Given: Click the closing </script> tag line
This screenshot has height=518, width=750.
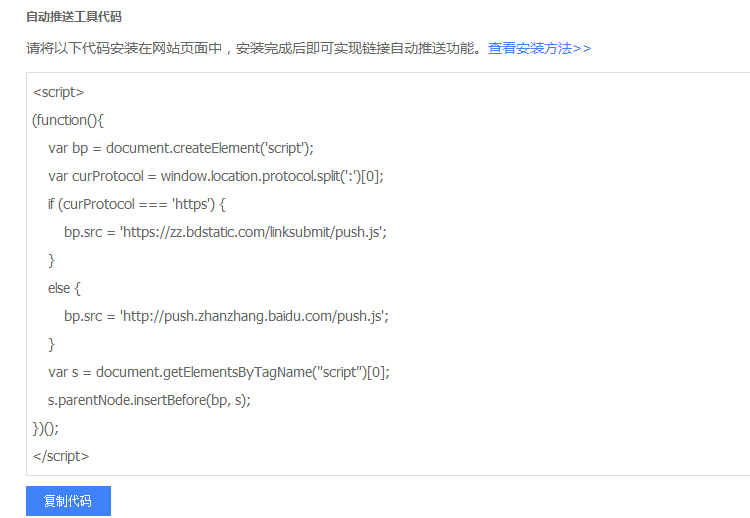Looking at the screenshot, I should click(61, 456).
